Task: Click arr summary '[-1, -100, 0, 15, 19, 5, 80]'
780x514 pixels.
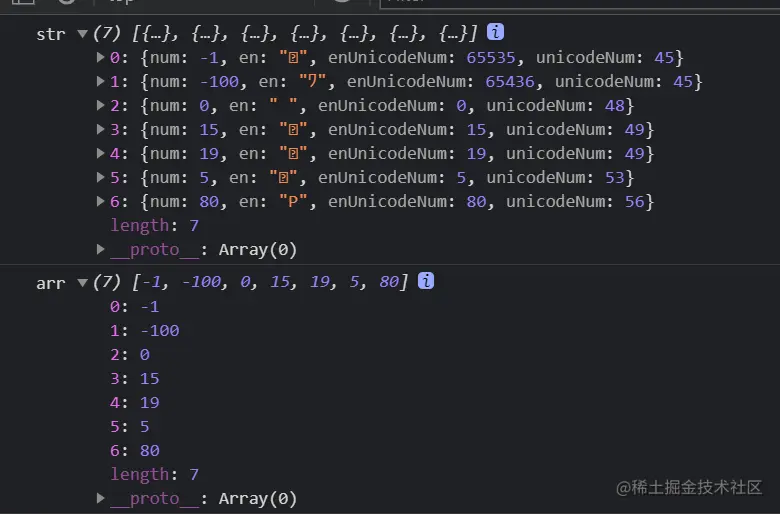Action: (x=270, y=282)
